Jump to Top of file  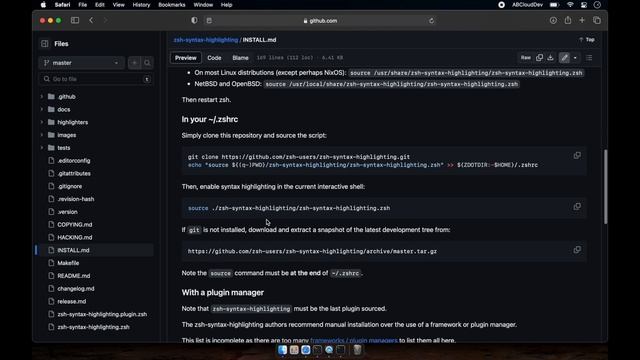[x=587, y=40]
